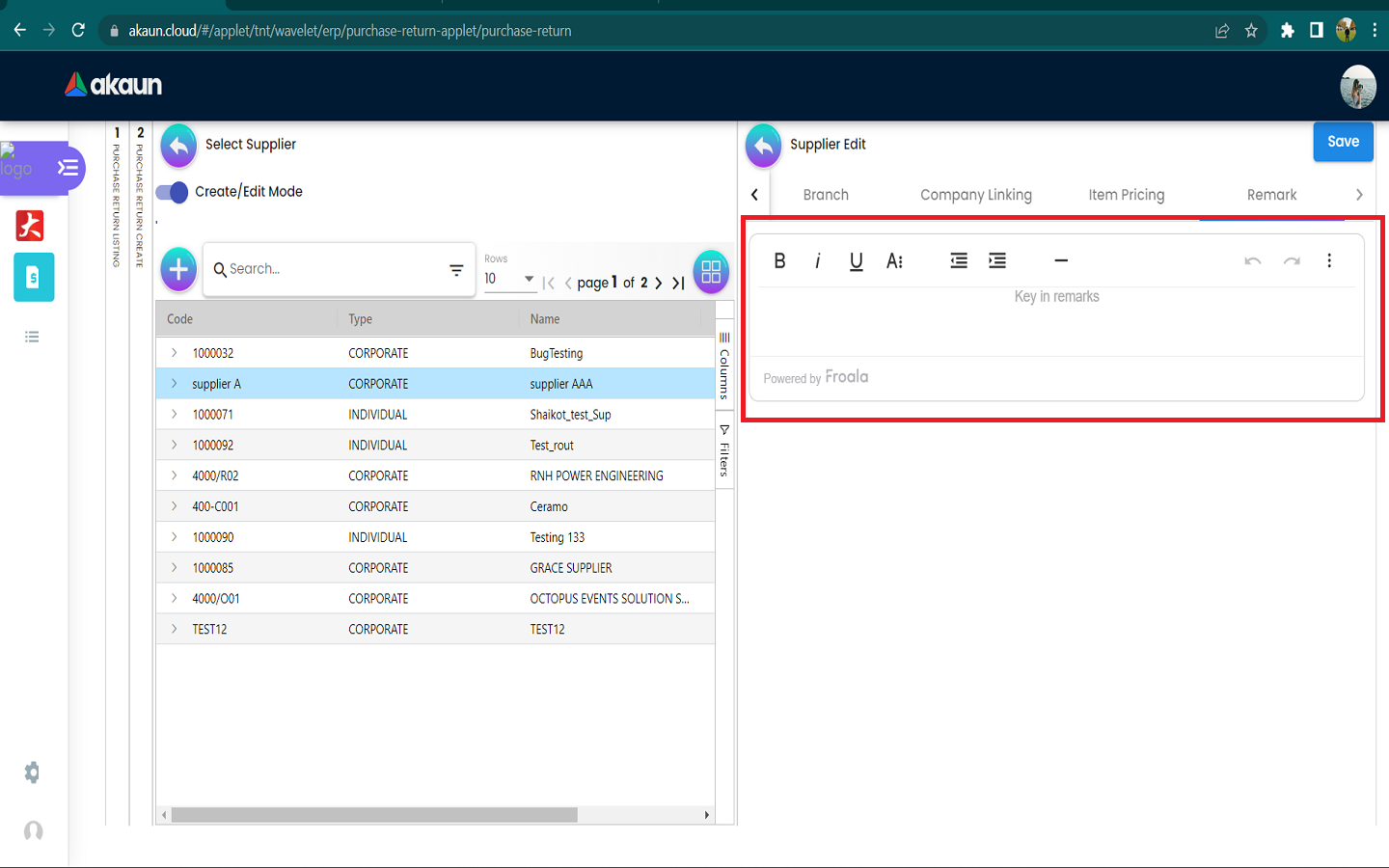Apply italic formatting in remarks editor

coord(818,260)
